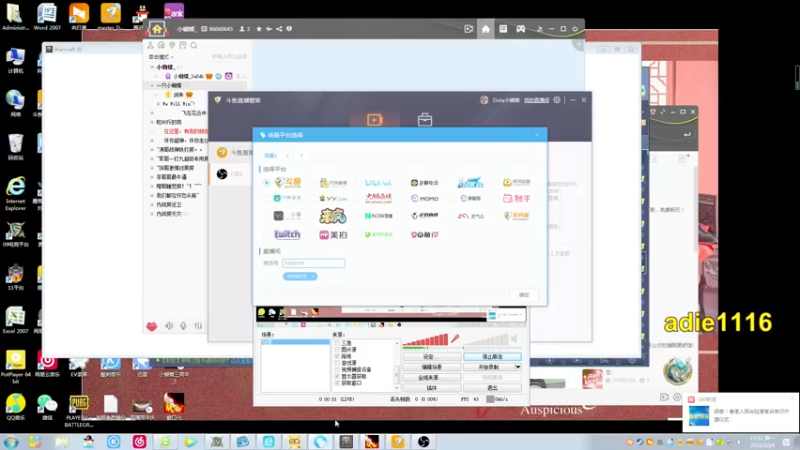Image resolution: width=800 pixels, height=450 pixels.
Task: Select the bilibili platform radio button
Action: [x=359, y=183]
